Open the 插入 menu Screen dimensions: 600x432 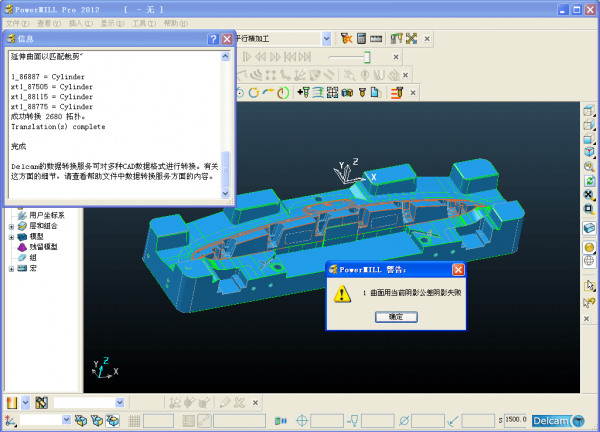pos(80,23)
